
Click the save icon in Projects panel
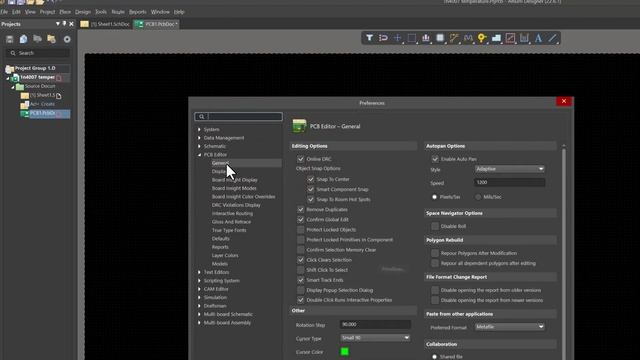pos(10,39)
